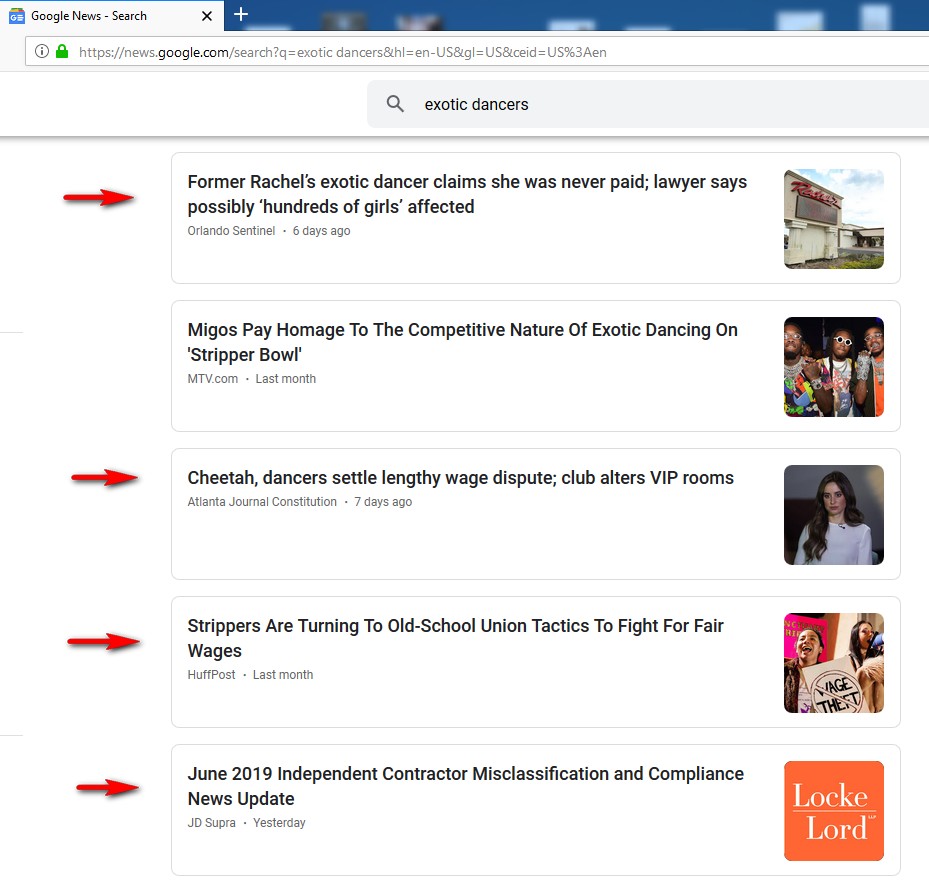Select the Google News - Search tab
Screen dimensions: 929x886
click(112, 15)
